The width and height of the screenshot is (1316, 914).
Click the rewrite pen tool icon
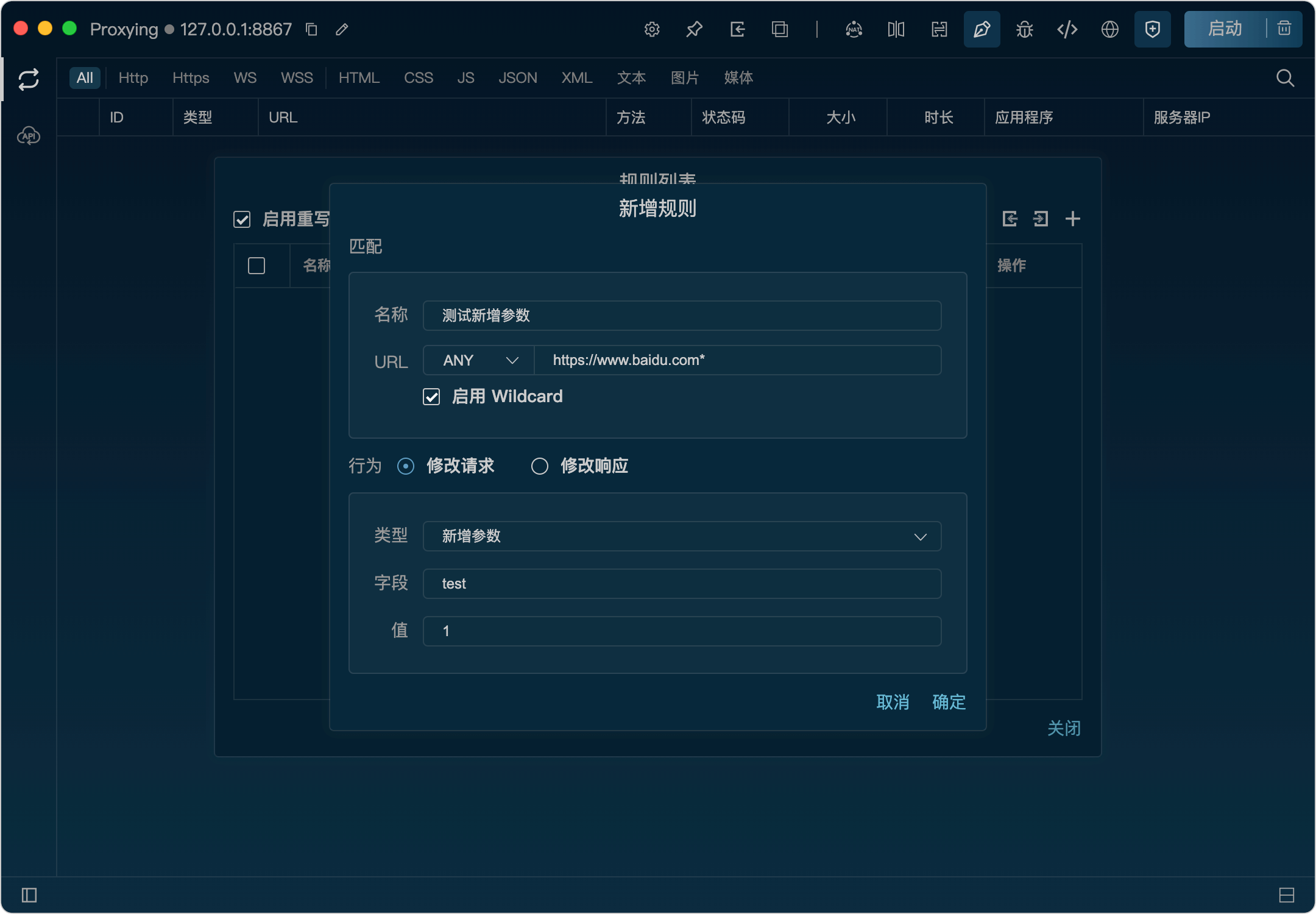coord(982,29)
